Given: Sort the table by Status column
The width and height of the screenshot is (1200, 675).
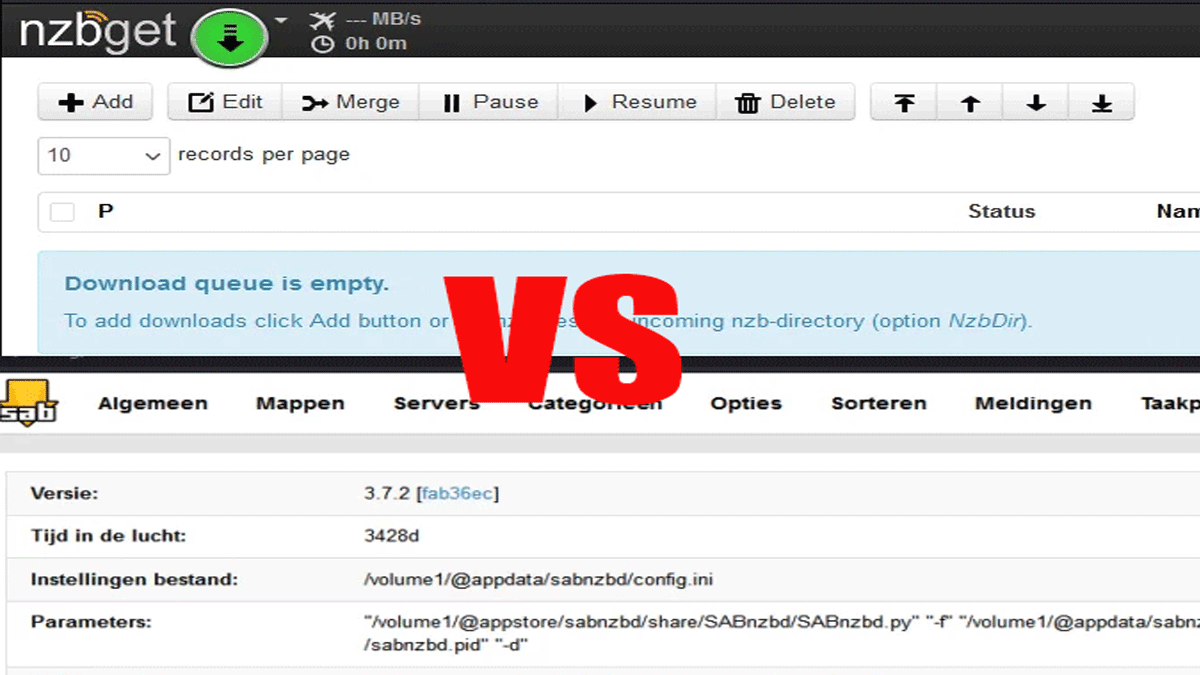Looking at the screenshot, I should (1001, 212).
